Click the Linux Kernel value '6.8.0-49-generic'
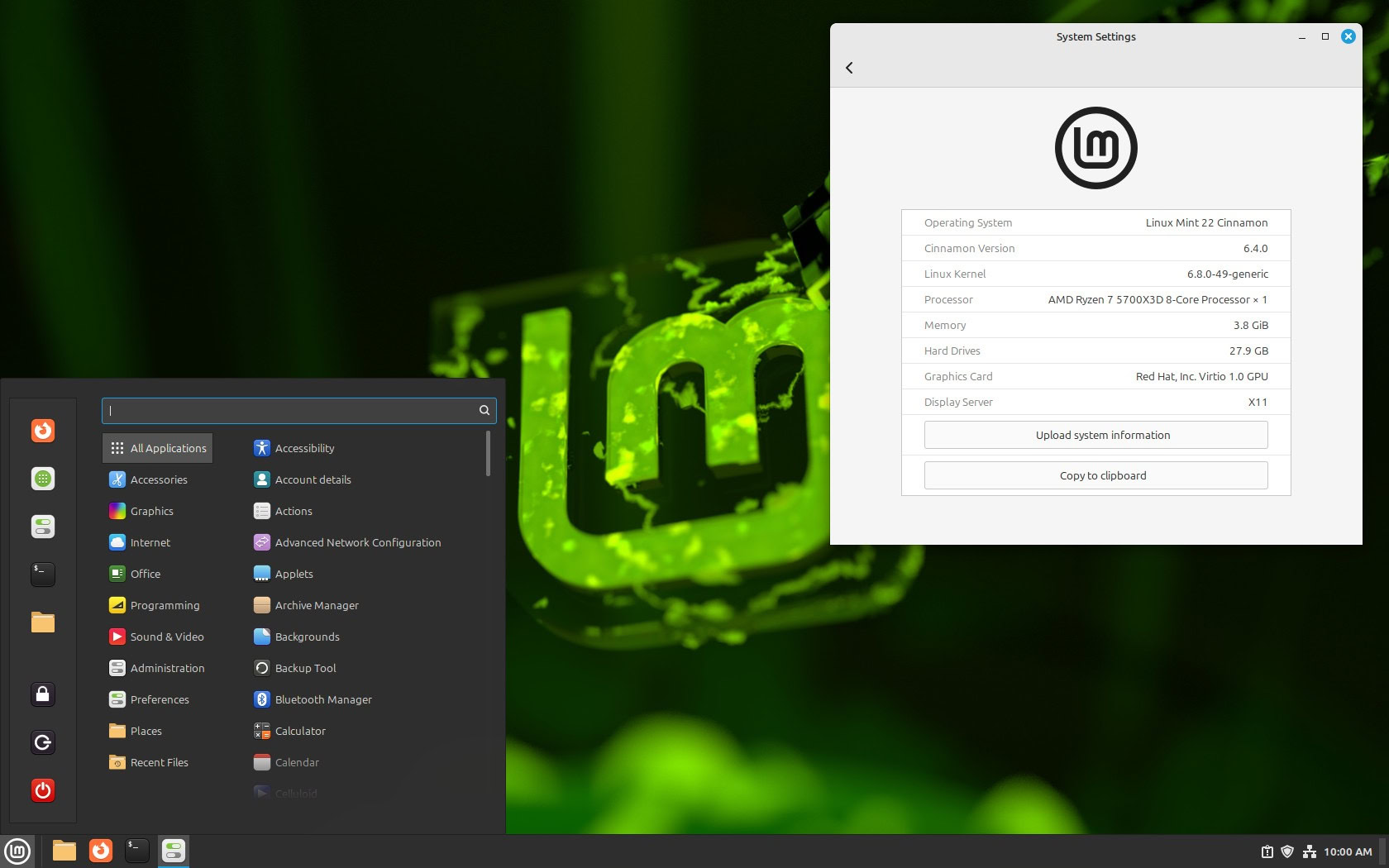This screenshot has width=1389, height=868. tap(1228, 274)
